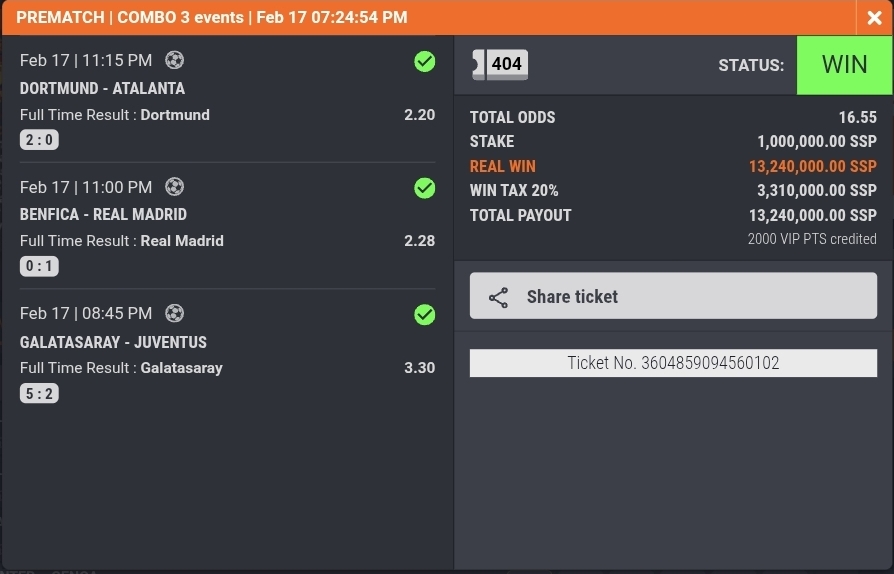This screenshot has width=894, height=574.
Task: Click soccer ball icon for Benfica - Real Madrid
Action: (174, 186)
